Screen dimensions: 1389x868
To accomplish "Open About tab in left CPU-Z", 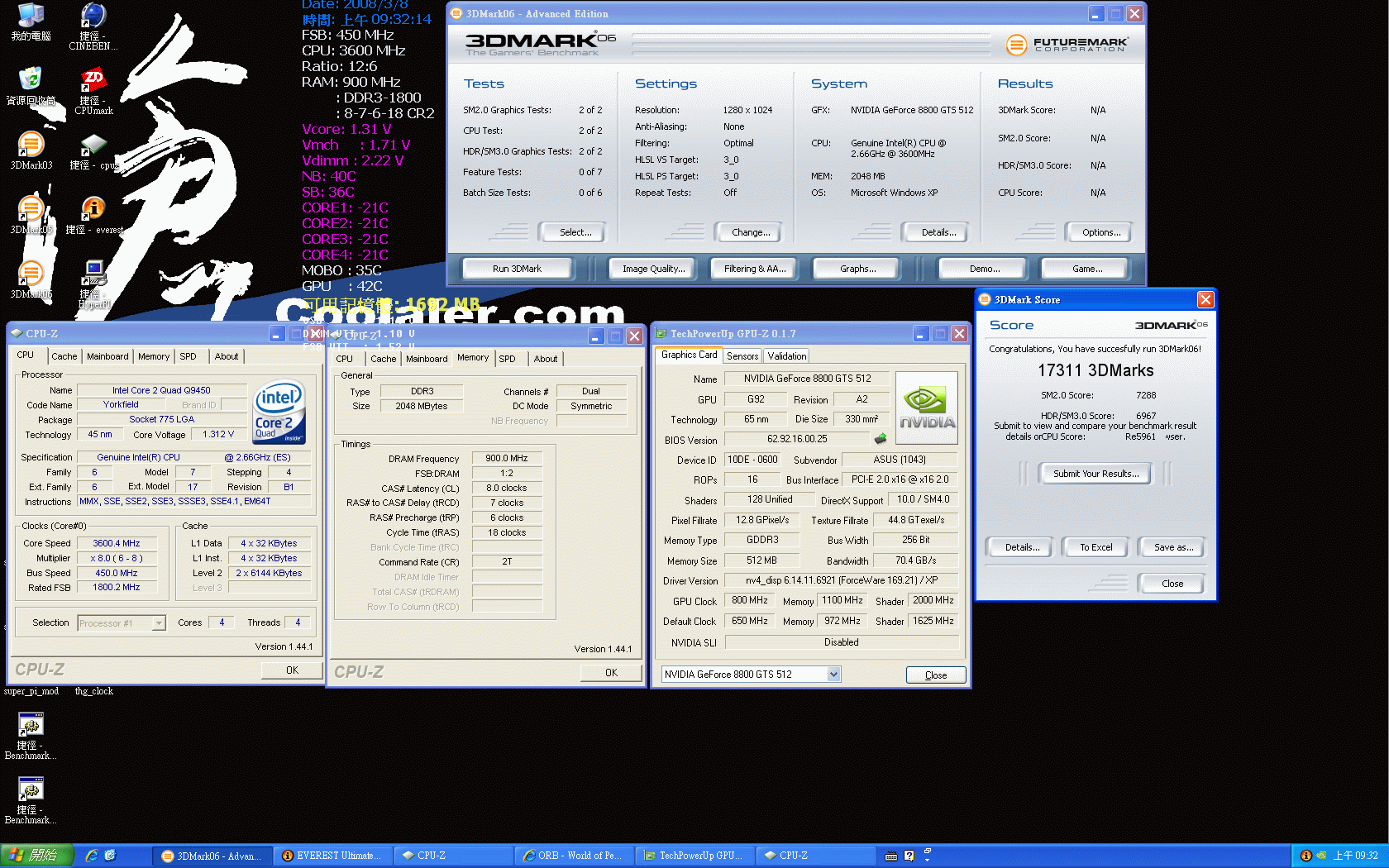I will coord(227,356).
